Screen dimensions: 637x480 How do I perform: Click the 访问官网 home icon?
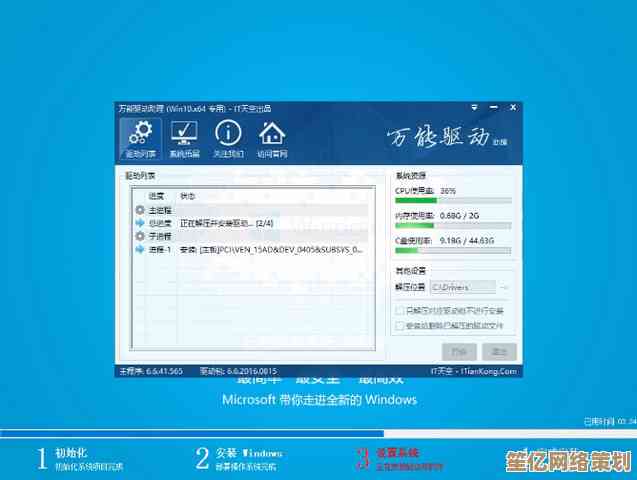pos(272,139)
